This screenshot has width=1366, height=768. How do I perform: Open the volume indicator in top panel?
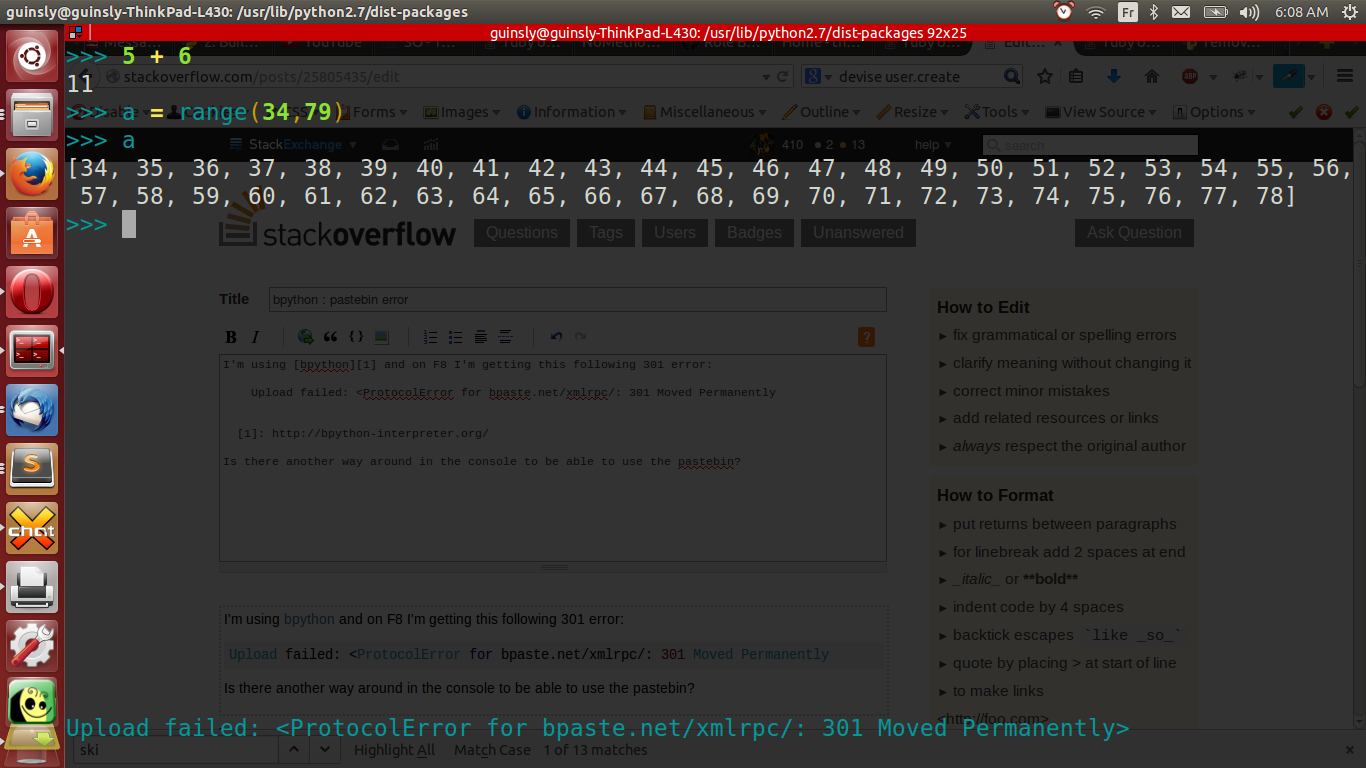click(x=1249, y=12)
